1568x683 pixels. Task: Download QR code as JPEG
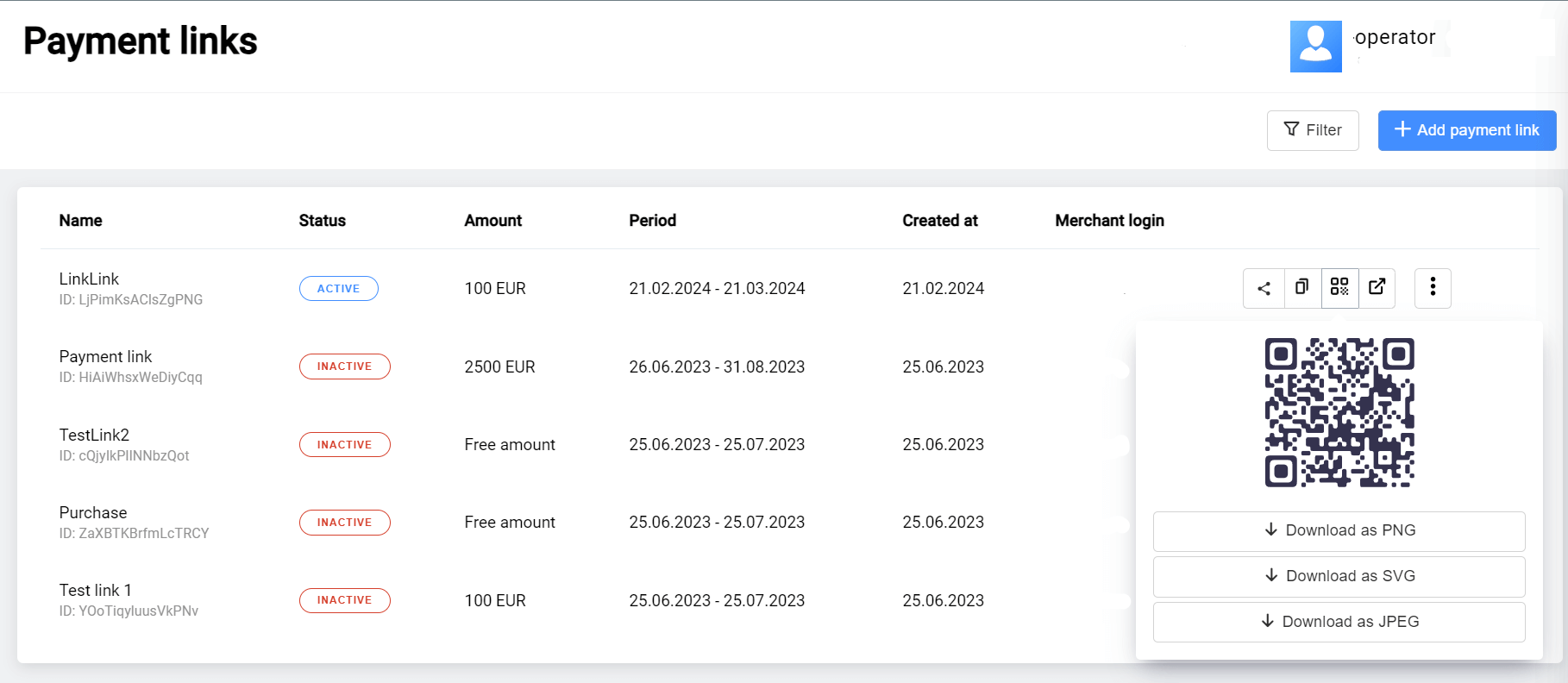pos(1339,623)
